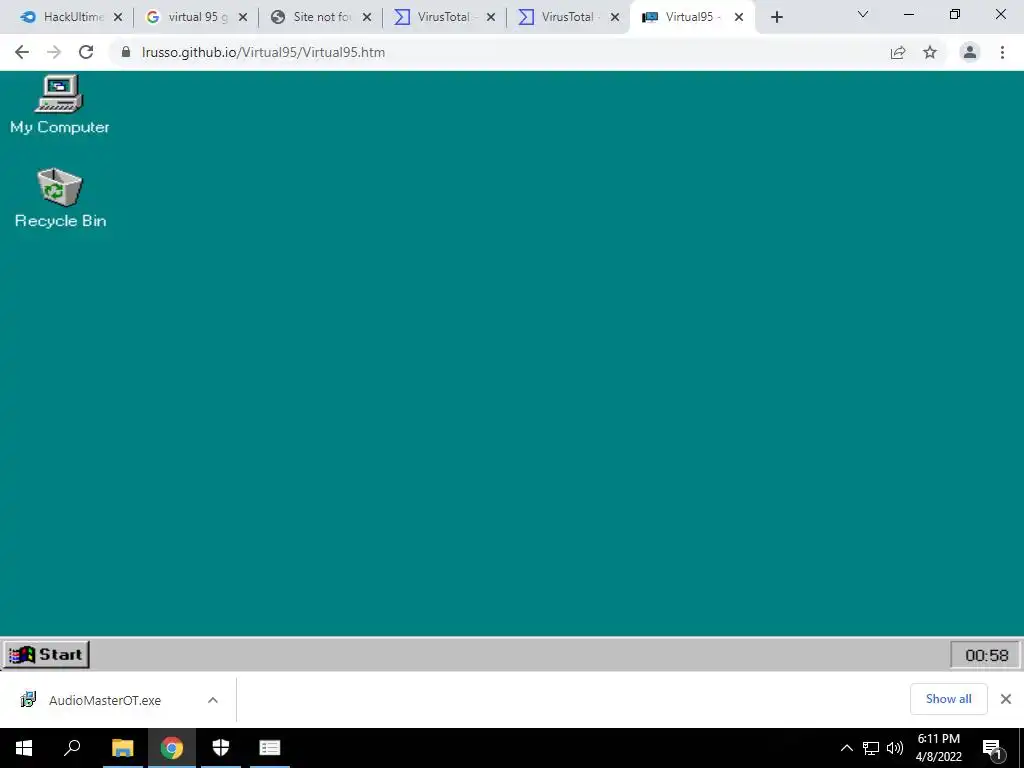Open the list-style app in taskbar
The height and width of the screenshot is (768, 1024).
[x=270, y=748]
